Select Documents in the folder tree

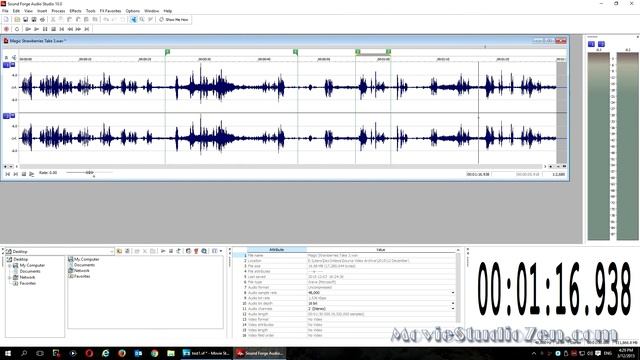[30, 271]
